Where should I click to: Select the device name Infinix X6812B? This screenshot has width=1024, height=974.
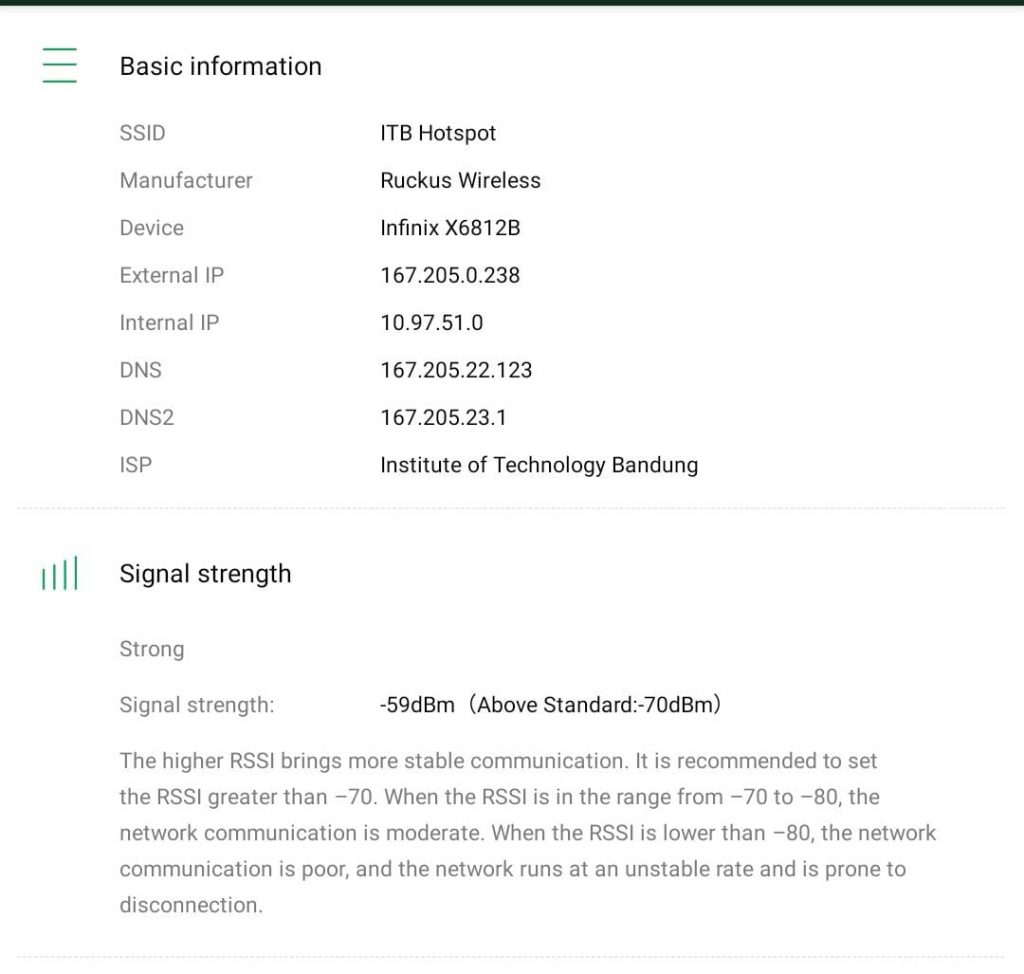[450, 228]
